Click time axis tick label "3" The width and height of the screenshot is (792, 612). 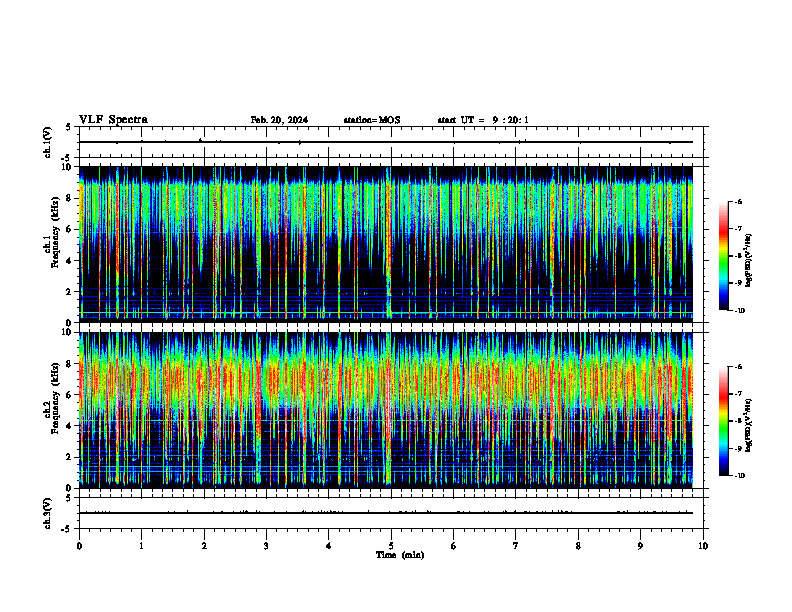pos(266,546)
